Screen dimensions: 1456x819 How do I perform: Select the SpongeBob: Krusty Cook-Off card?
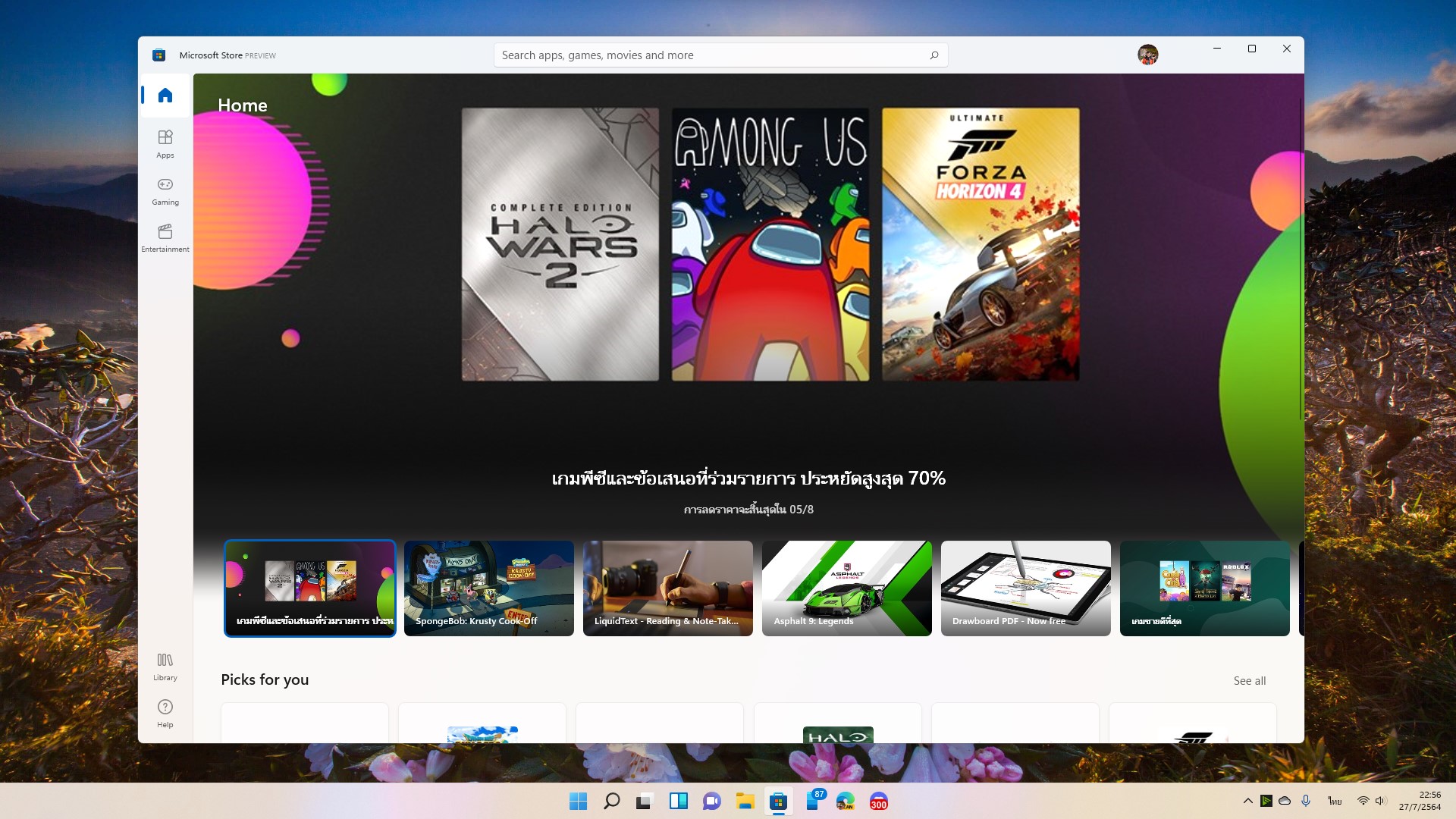pyautogui.click(x=489, y=588)
